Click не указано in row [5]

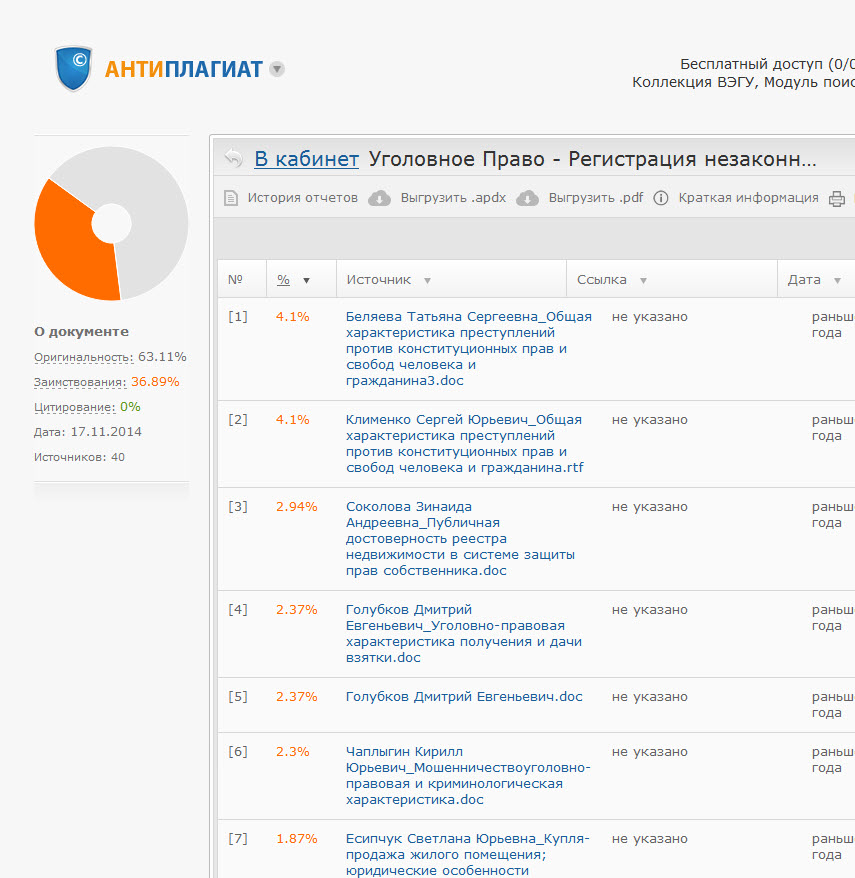650,697
